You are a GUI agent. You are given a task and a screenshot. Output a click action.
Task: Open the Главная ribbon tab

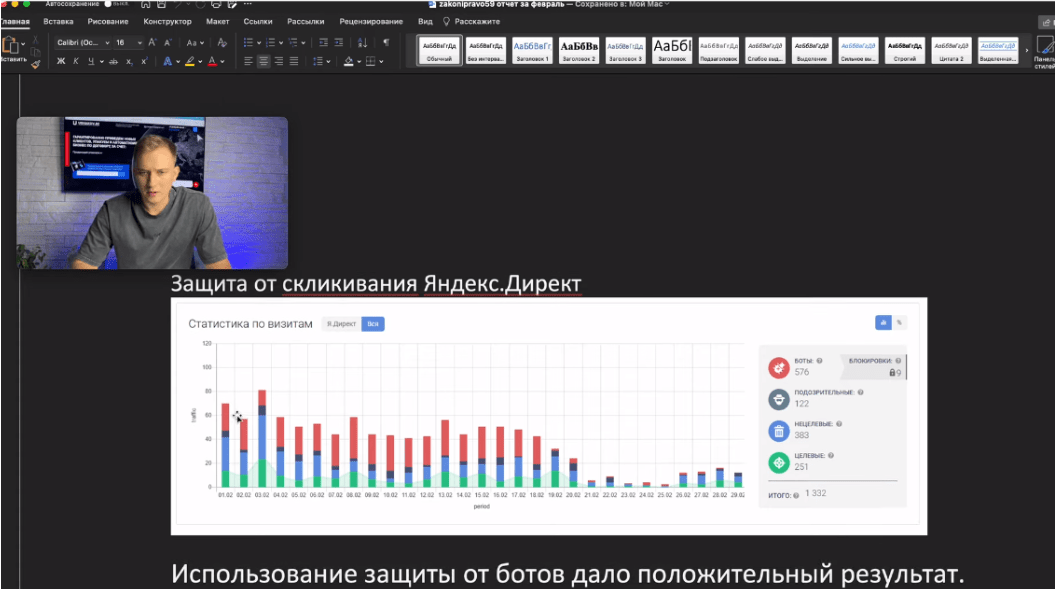[15, 22]
